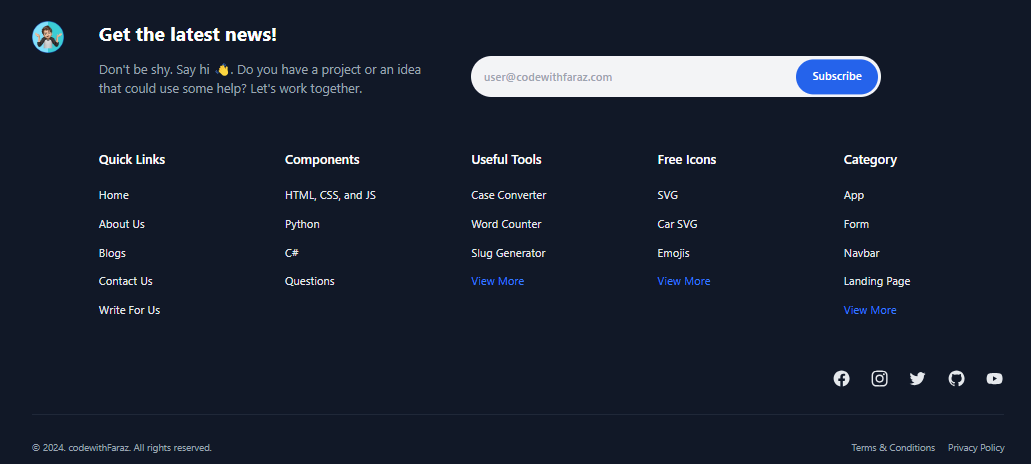The width and height of the screenshot is (1031, 464).
Task: Open the Instagram social icon
Action: pos(879,379)
